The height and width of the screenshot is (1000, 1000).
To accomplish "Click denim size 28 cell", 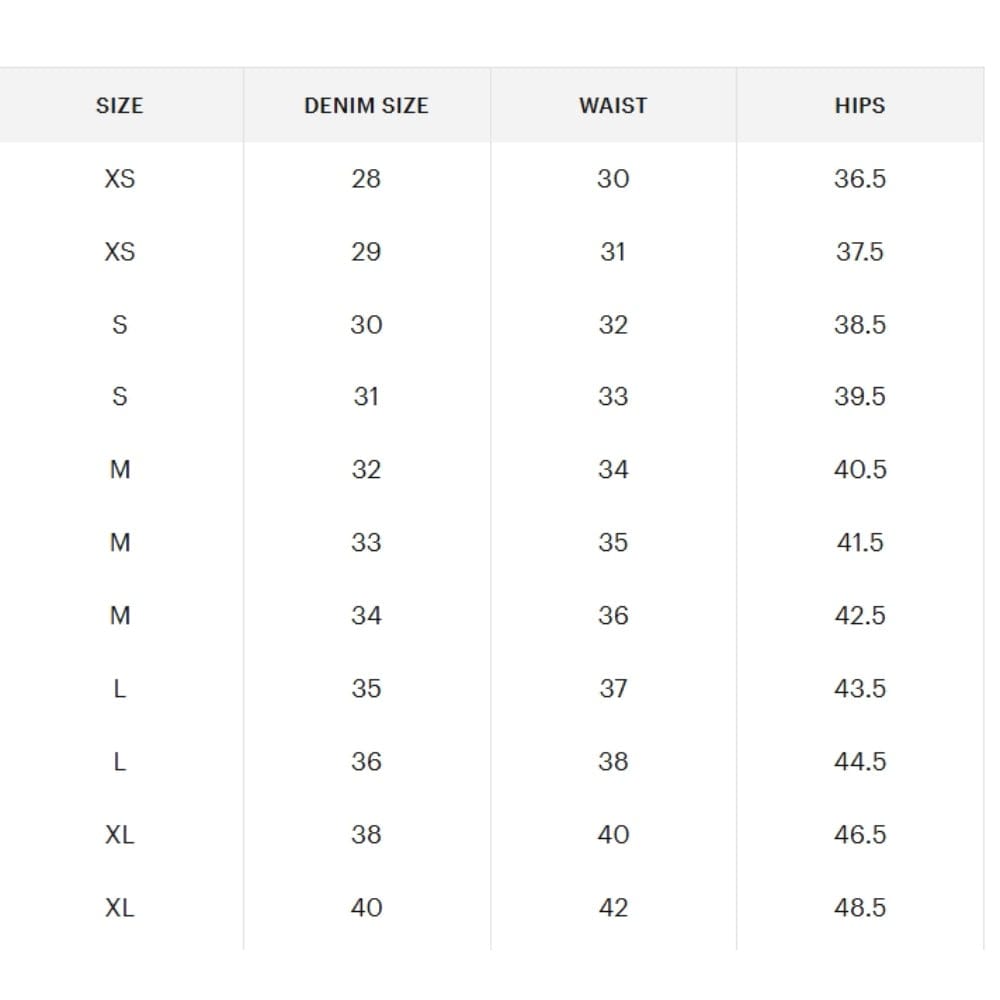I will click(x=366, y=179).
